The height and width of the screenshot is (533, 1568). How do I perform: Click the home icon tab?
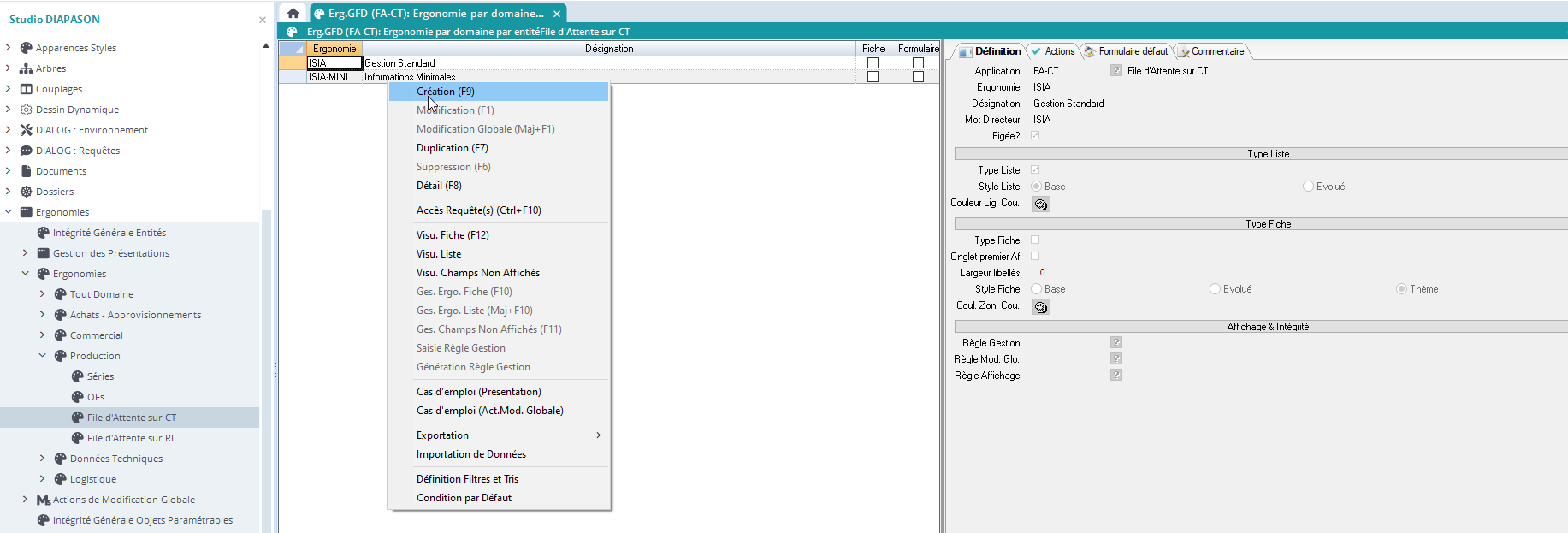click(x=293, y=13)
